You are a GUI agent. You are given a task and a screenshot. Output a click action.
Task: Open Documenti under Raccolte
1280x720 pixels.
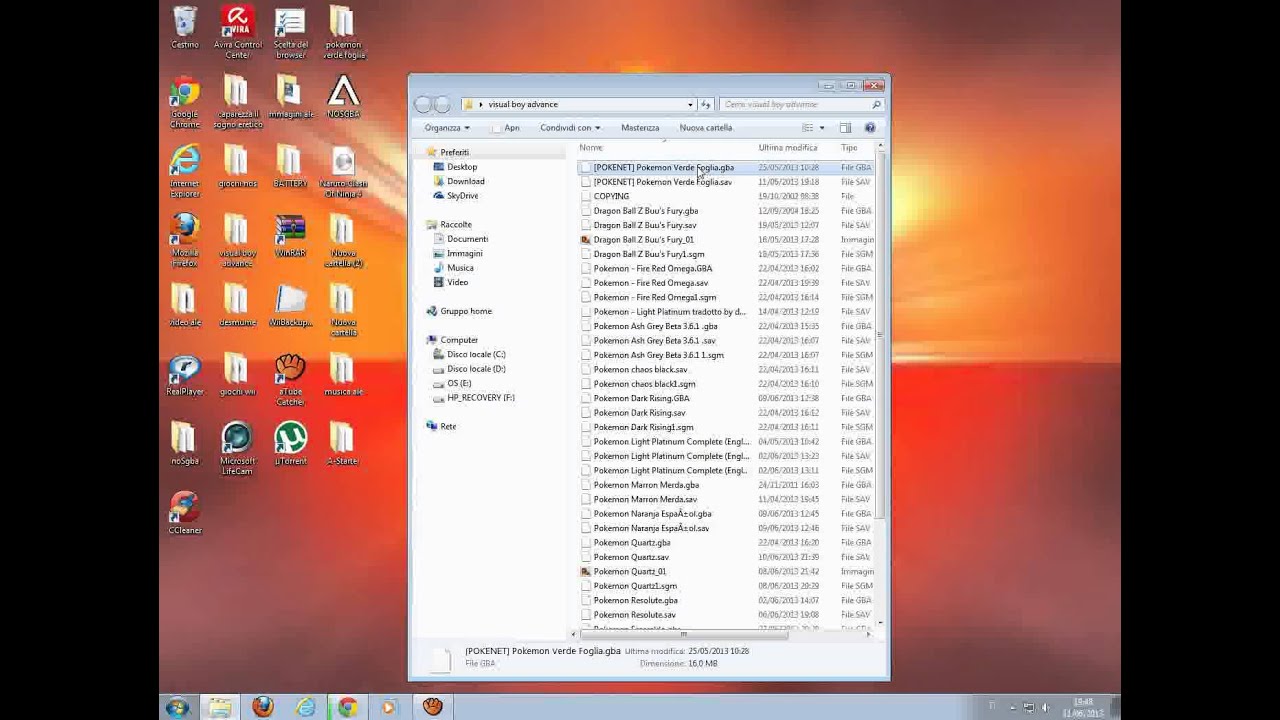(467, 239)
